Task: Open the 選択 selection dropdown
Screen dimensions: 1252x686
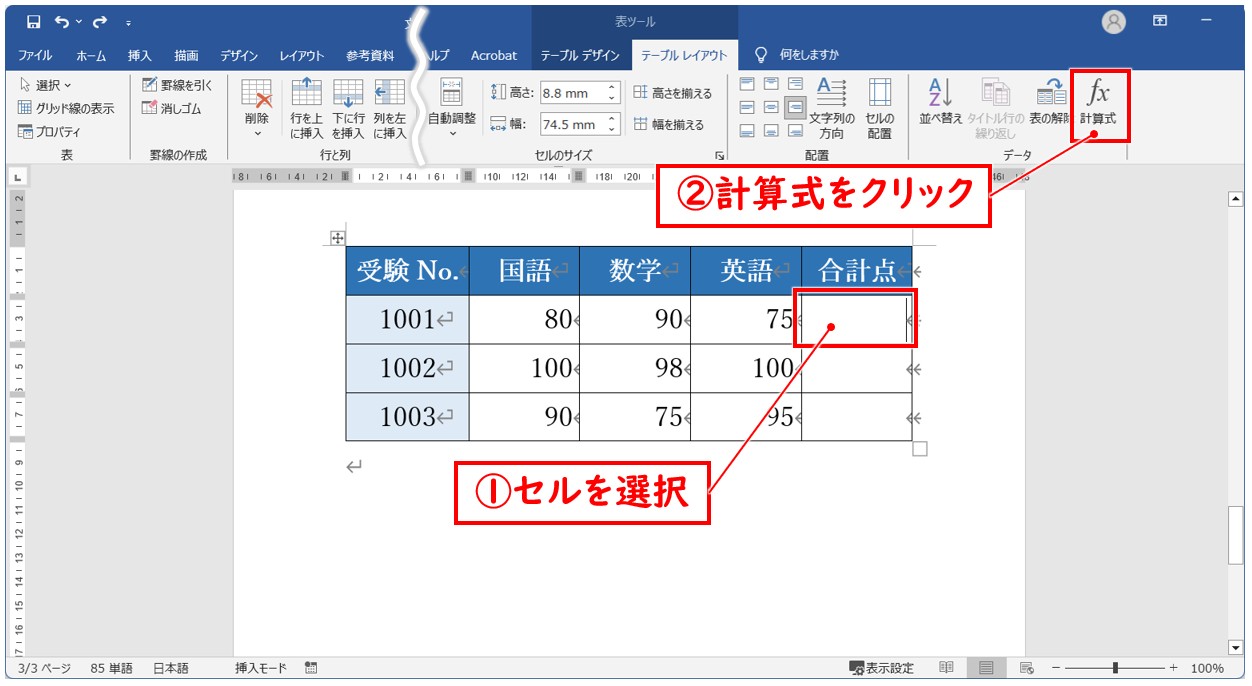Action: coord(46,86)
